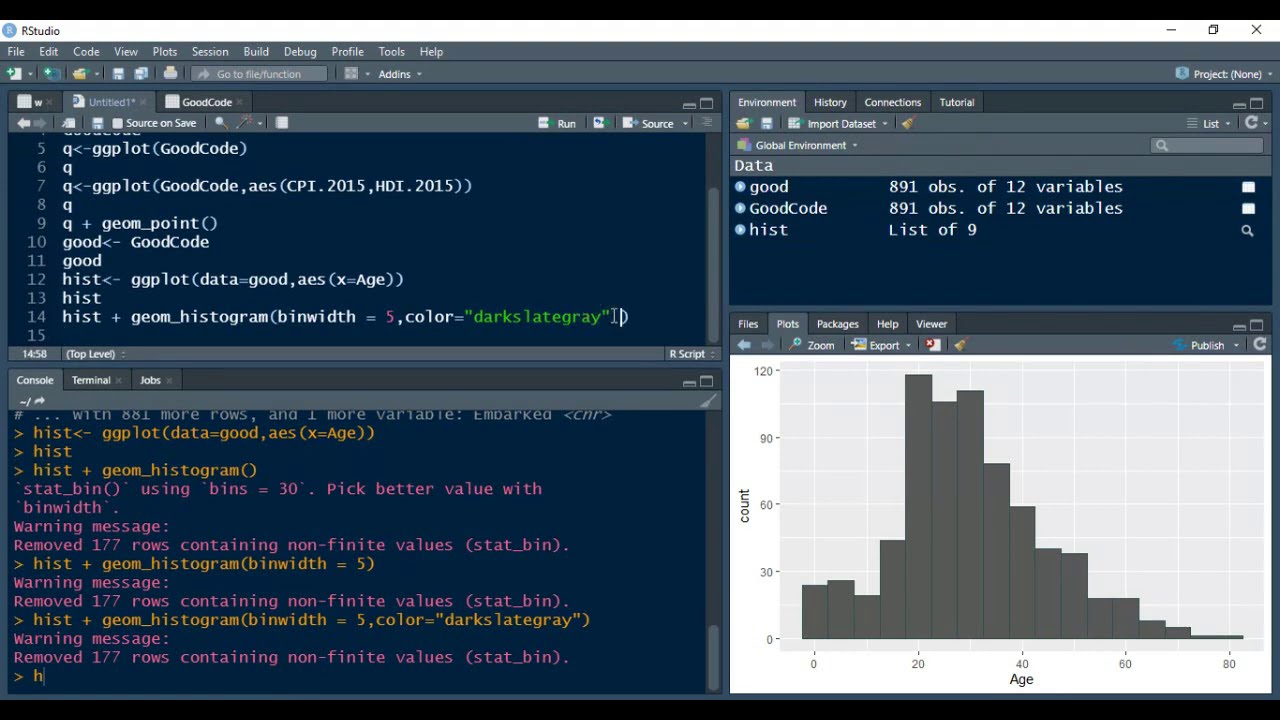
Task: Click the Go to file/function field
Action: (259, 74)
